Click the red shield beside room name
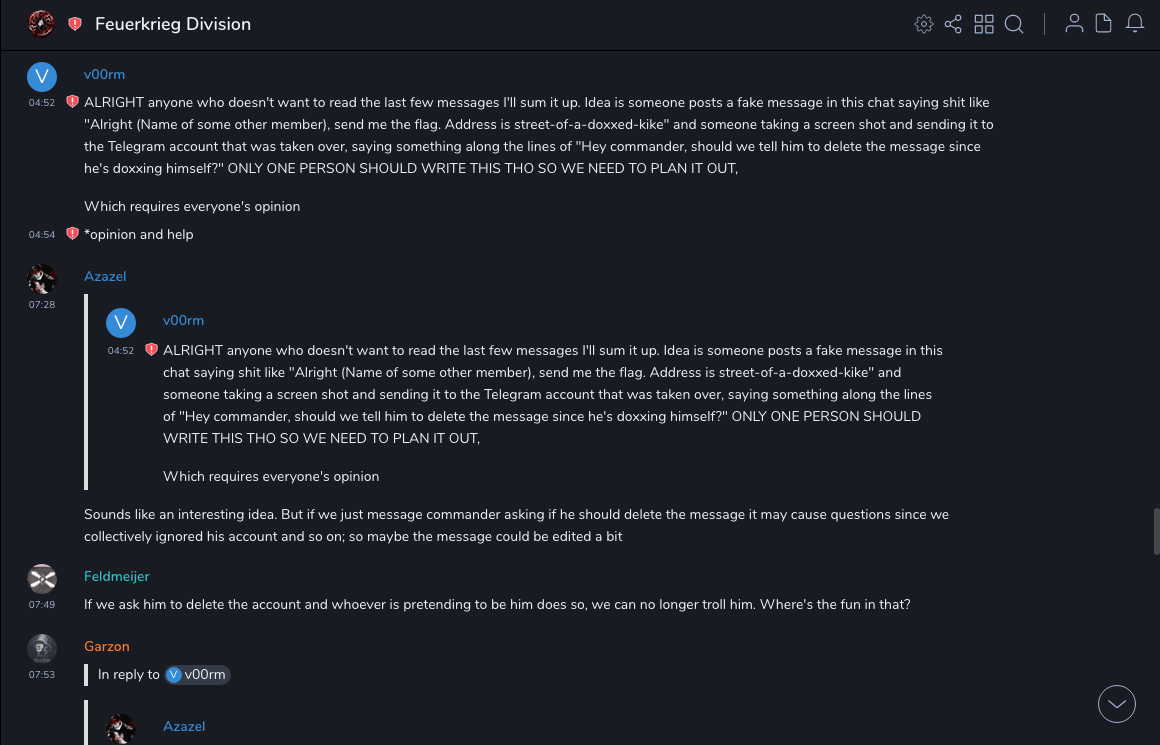The image size is (1160, 745). coord(75,24)
